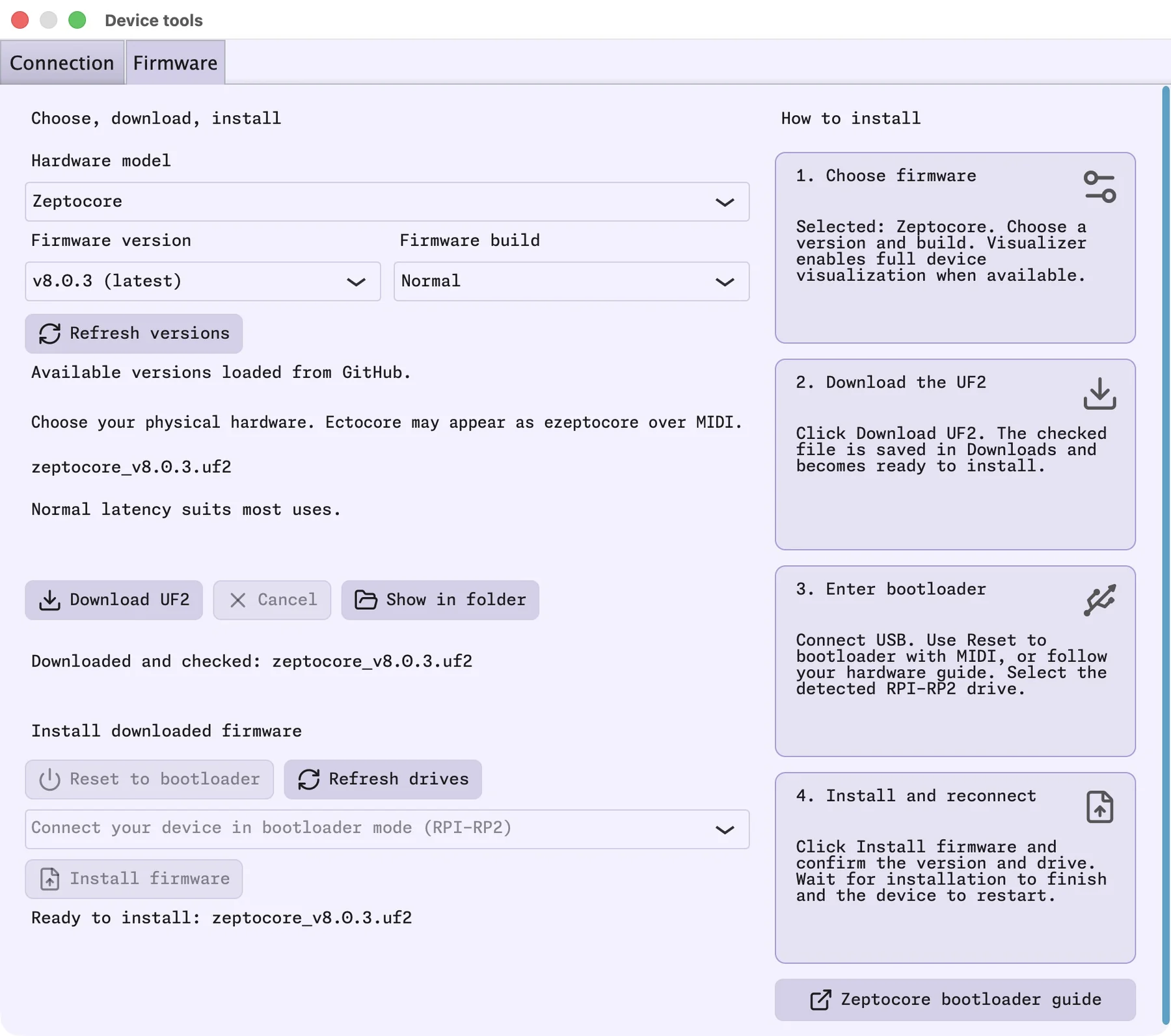Screen dimensions: 1171x1036
Task: Click the Cancel download button
Action: (x=272, y=600)
